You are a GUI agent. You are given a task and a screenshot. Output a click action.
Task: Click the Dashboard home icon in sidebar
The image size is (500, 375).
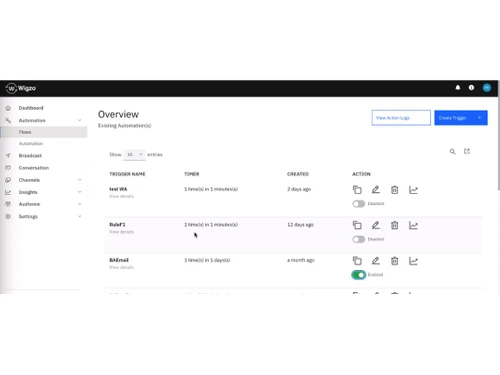pos(8,108)
